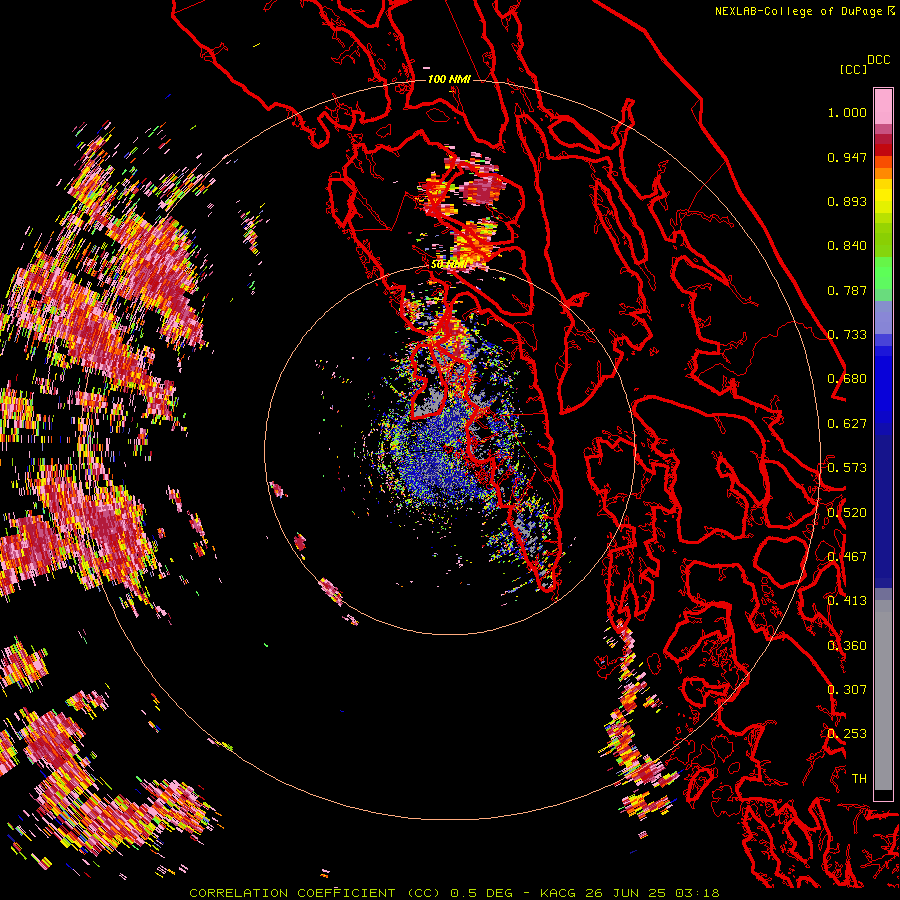Select the 0.627 color bar value
The height and width of the screenshot is (900, 900).
[x=847, y=424]
